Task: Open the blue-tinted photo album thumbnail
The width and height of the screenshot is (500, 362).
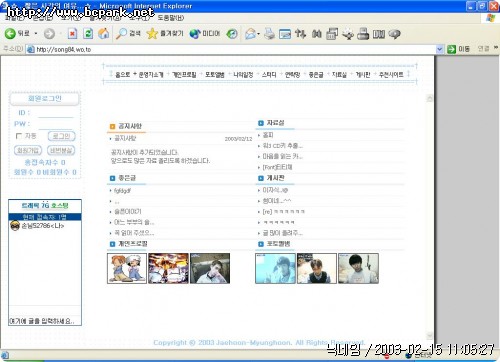Action: coord(275,268)
